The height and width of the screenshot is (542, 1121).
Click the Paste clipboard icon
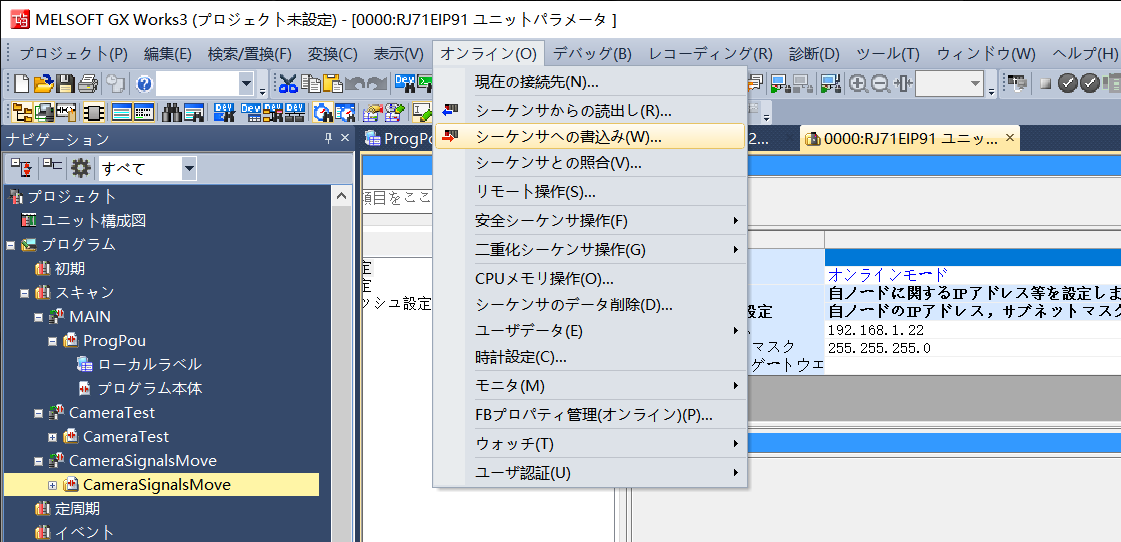click(333, 84)
